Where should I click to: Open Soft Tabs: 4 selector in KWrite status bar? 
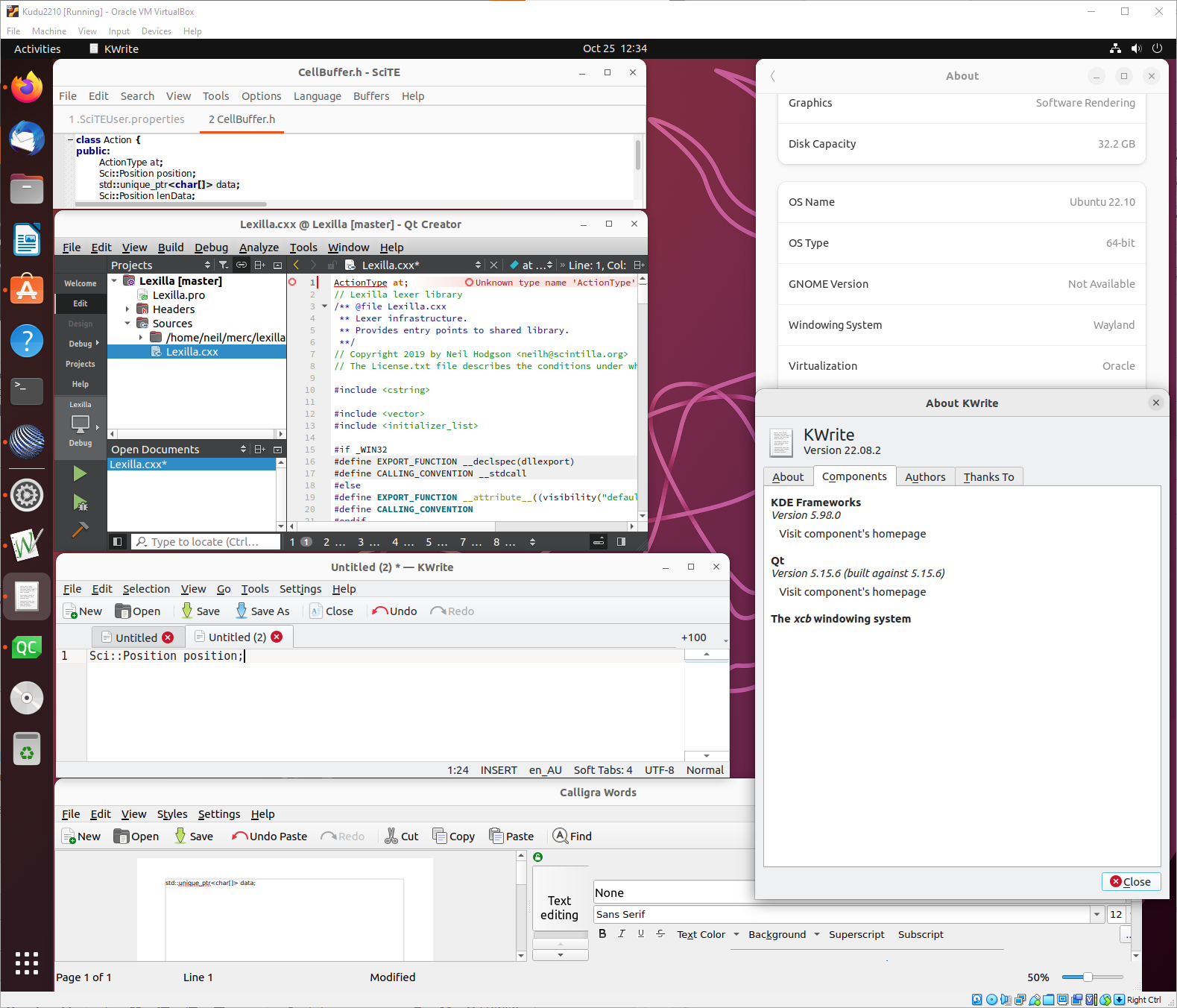(603, 770)
